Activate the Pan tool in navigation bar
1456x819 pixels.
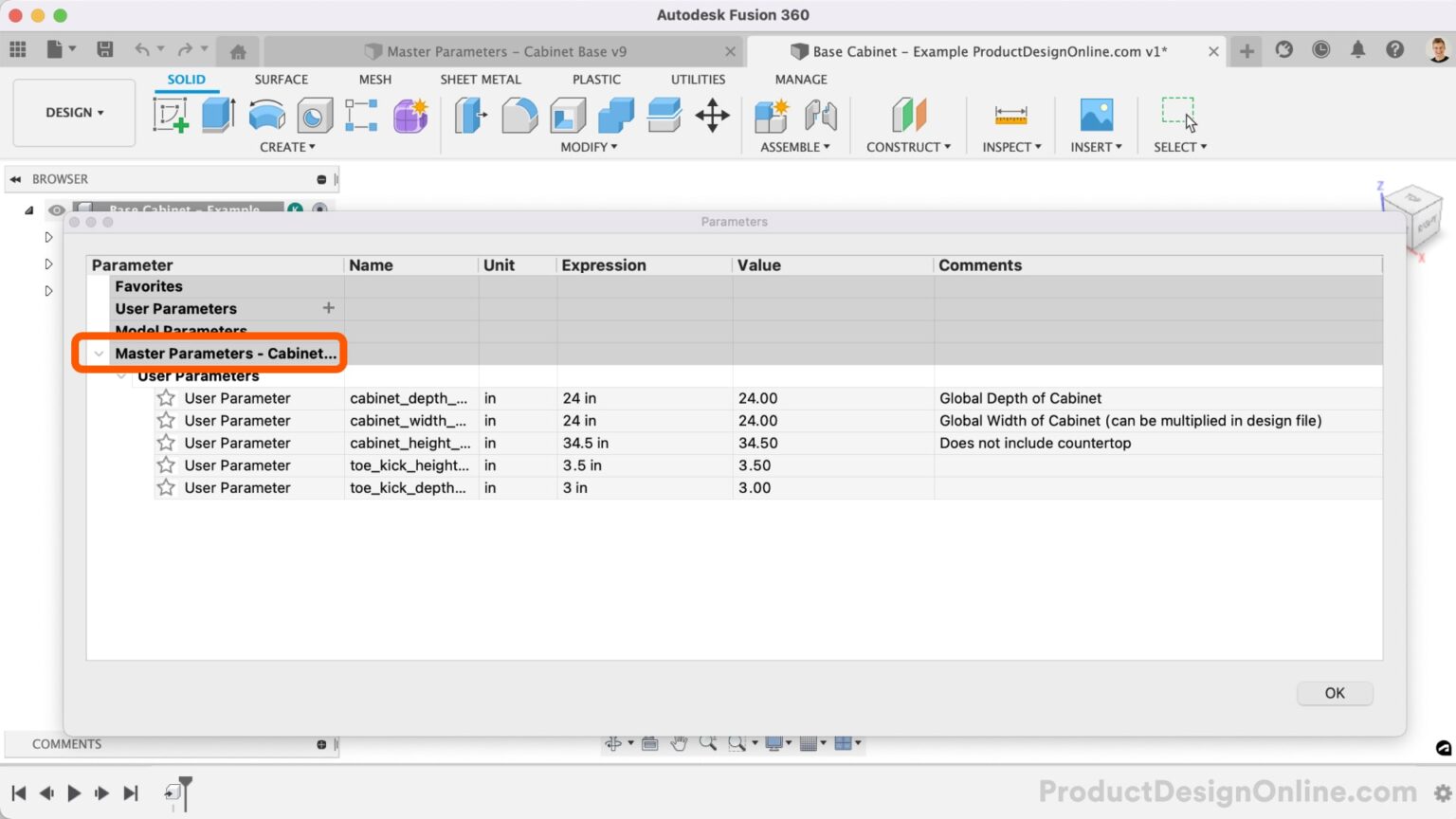pos(680,743)
